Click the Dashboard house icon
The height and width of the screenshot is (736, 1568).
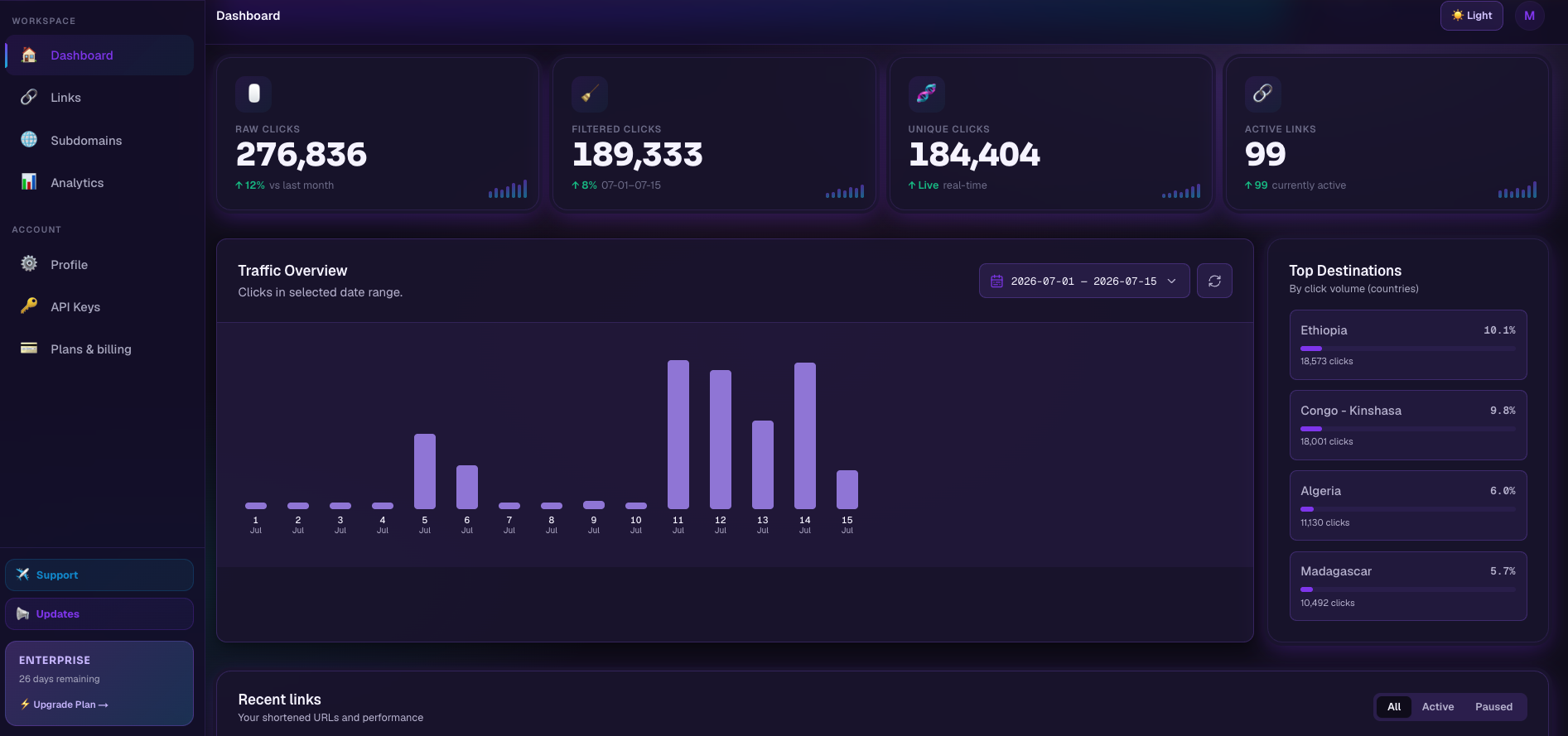coord(29,55)
